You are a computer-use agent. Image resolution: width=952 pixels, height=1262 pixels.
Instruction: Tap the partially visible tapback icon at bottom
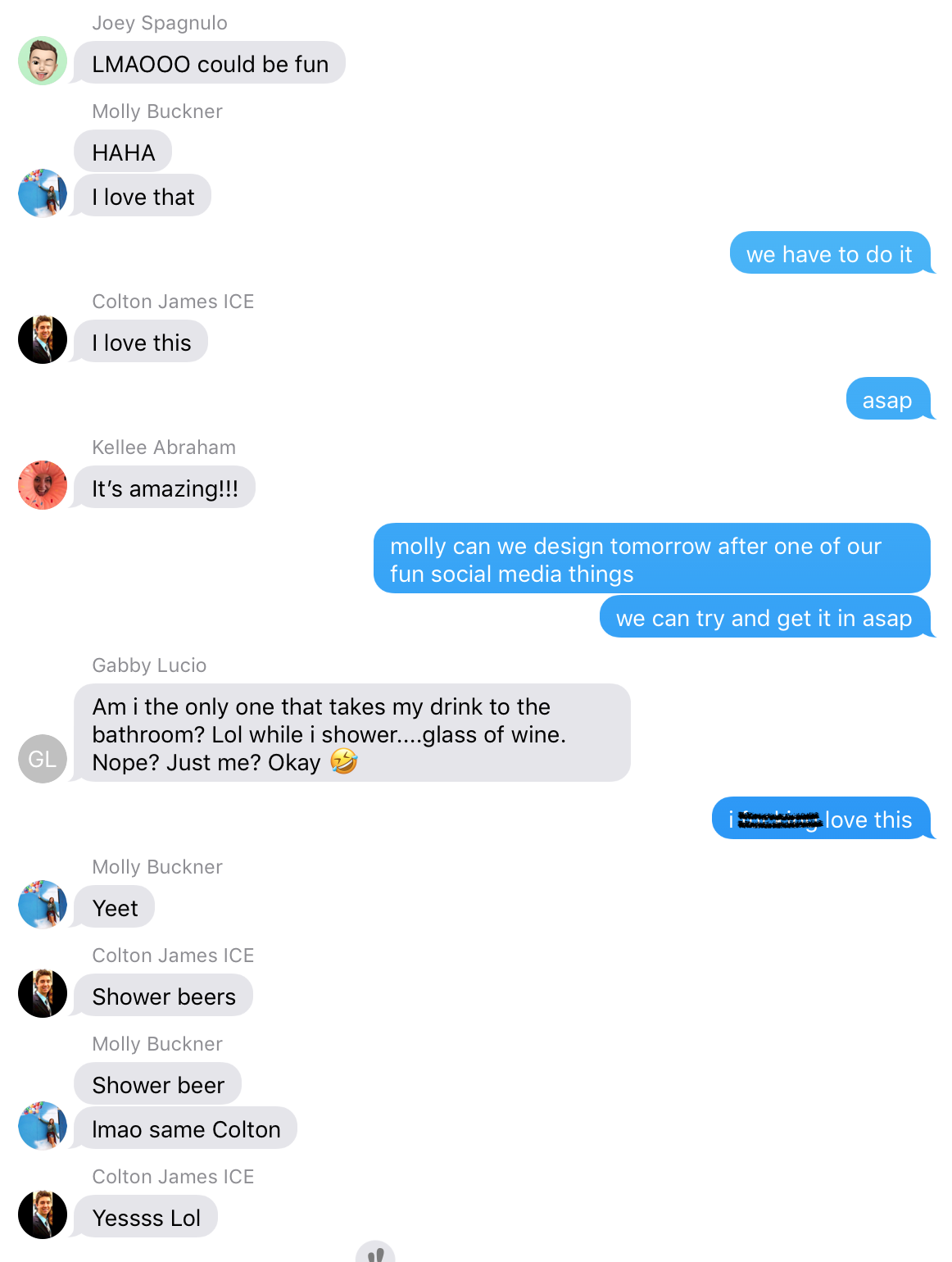(375, 1251)
